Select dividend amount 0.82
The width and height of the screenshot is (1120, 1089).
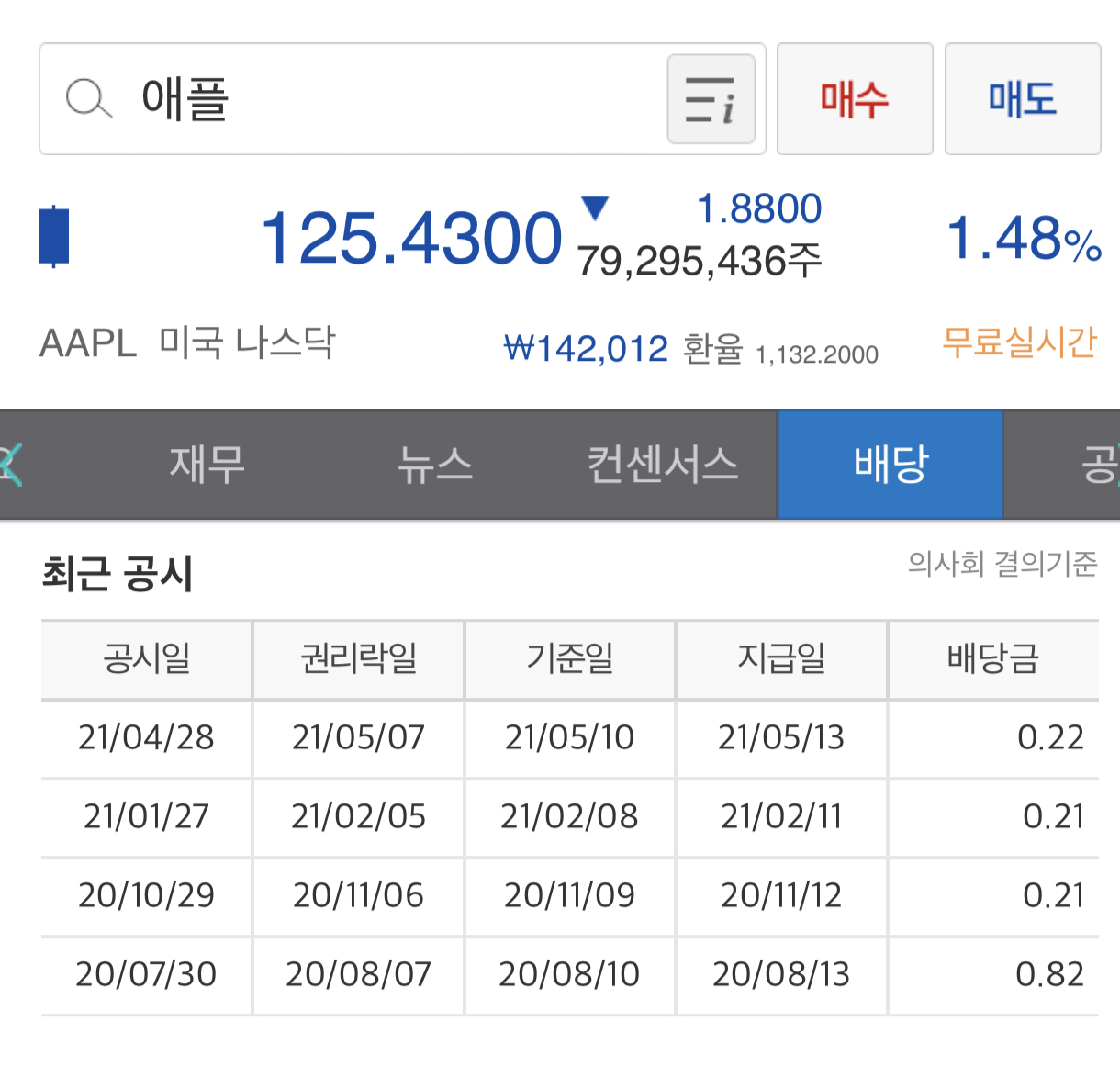[x=1049, y=974]
